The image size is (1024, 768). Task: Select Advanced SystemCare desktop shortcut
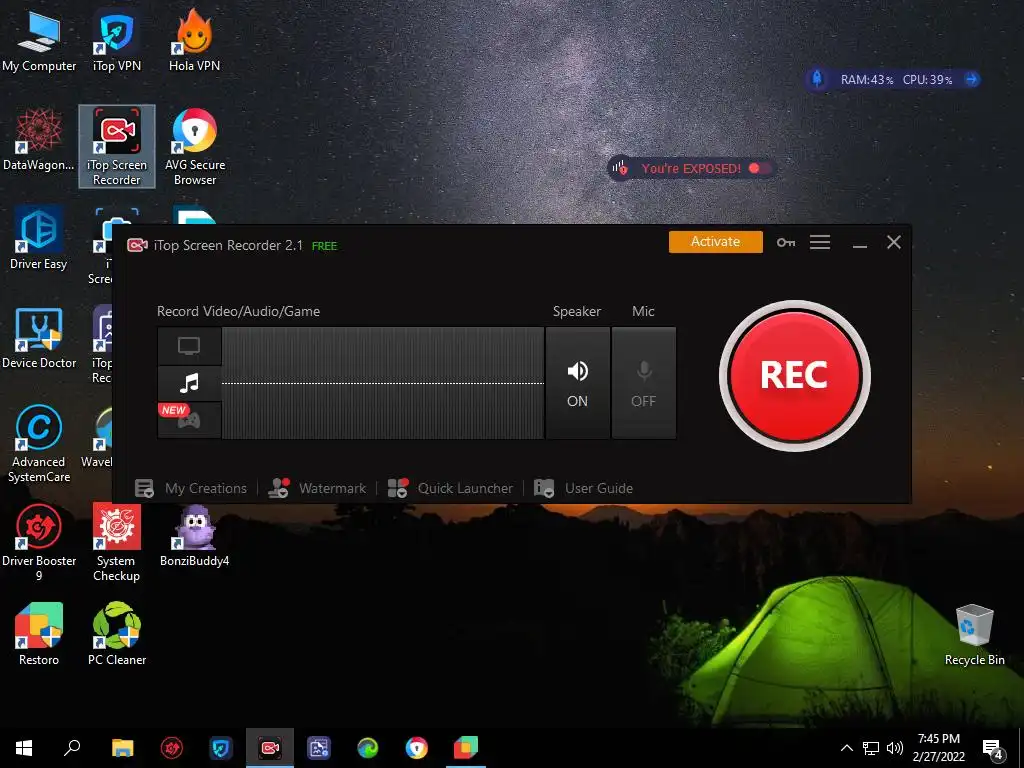pos(39,444)
